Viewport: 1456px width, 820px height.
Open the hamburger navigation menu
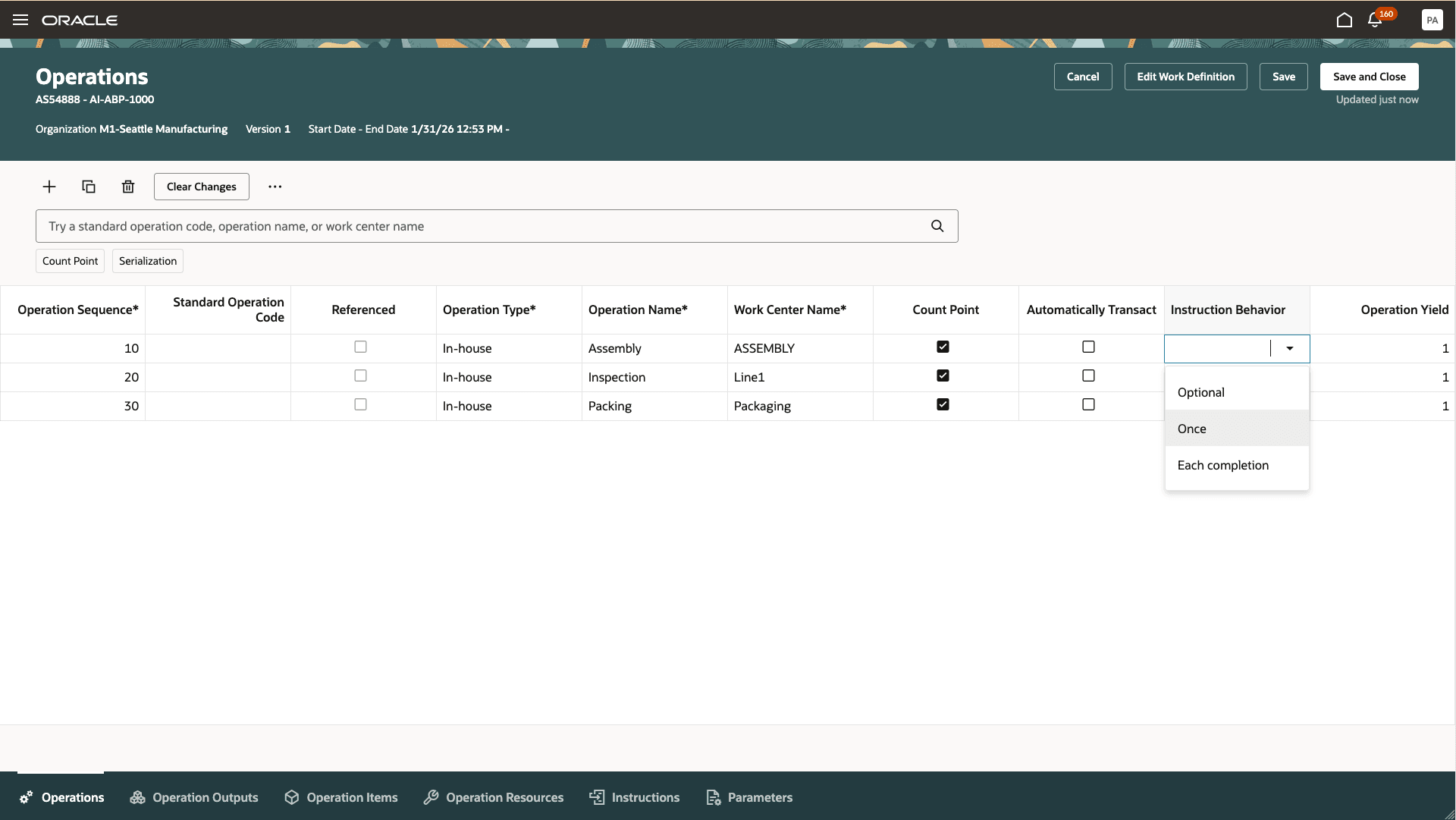click(20, 20)
